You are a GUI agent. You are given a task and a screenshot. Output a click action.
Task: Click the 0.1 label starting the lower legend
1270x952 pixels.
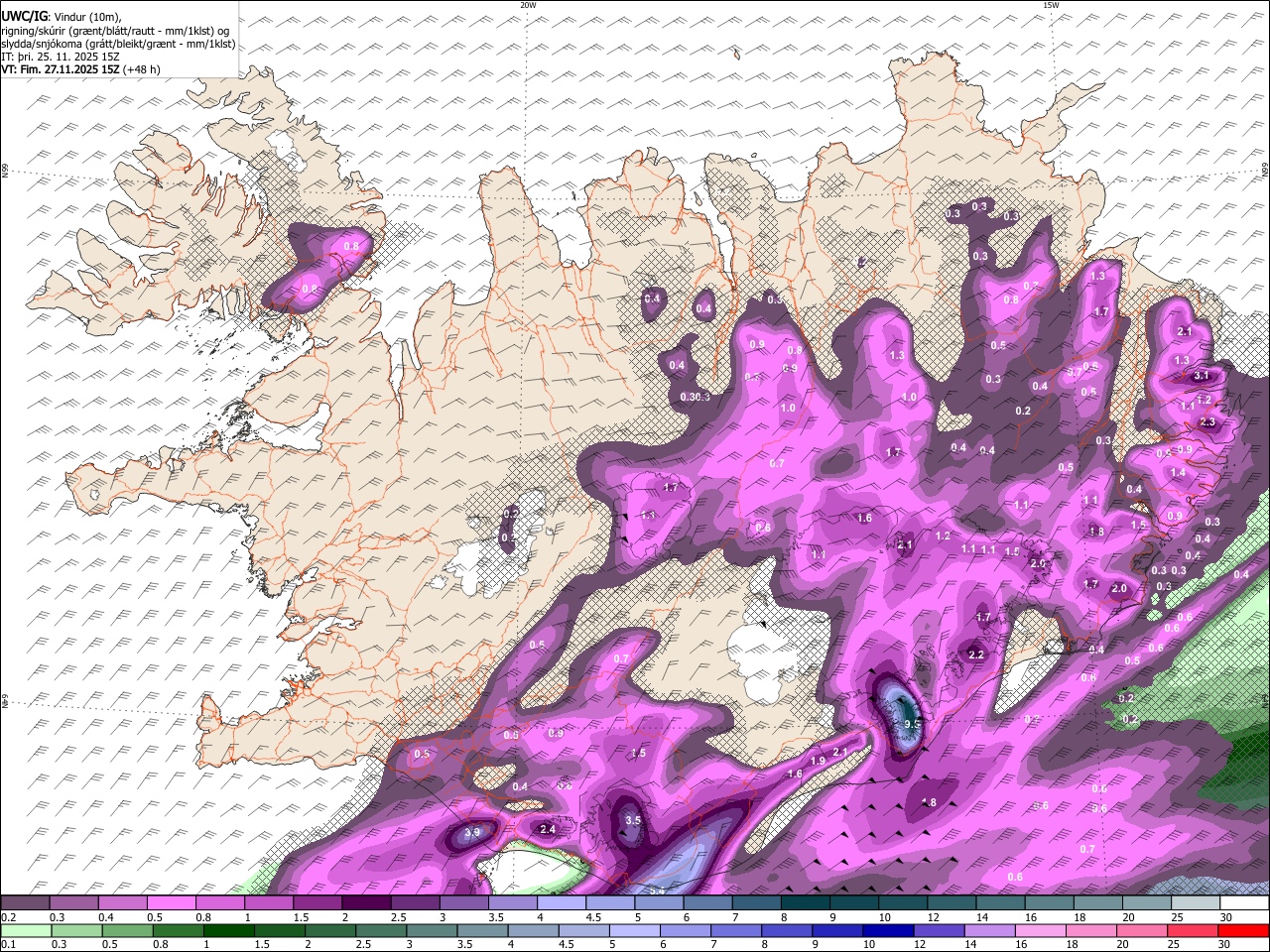tap(8, 945)
